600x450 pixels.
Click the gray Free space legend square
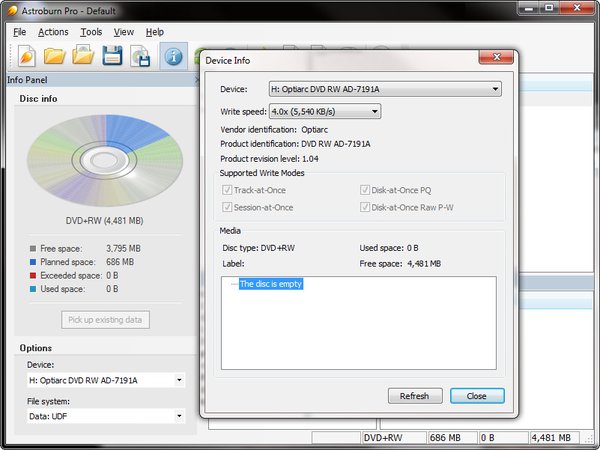33,249
